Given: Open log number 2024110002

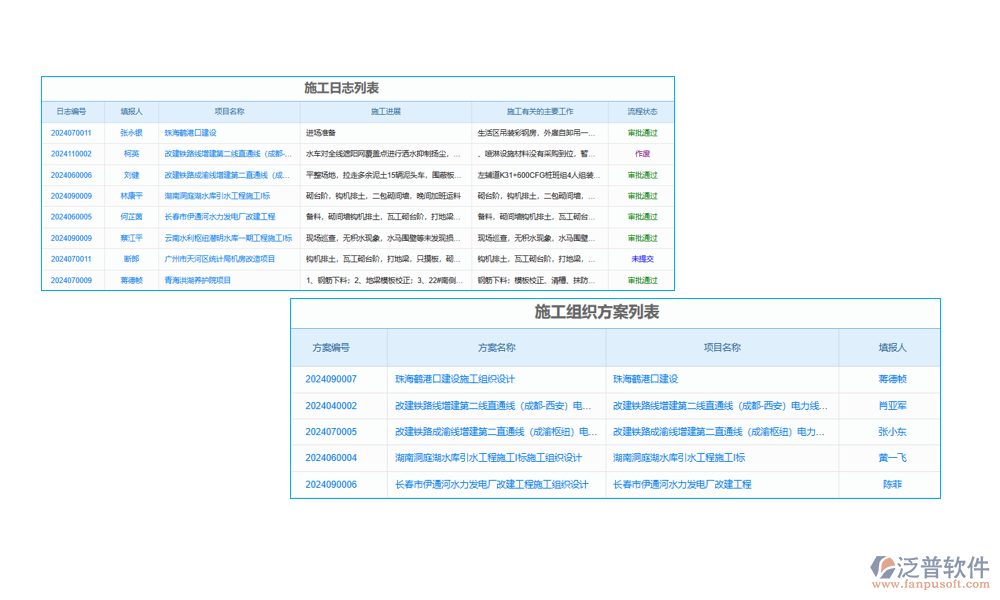Looking at the screenshot, I should click(71, 154).
